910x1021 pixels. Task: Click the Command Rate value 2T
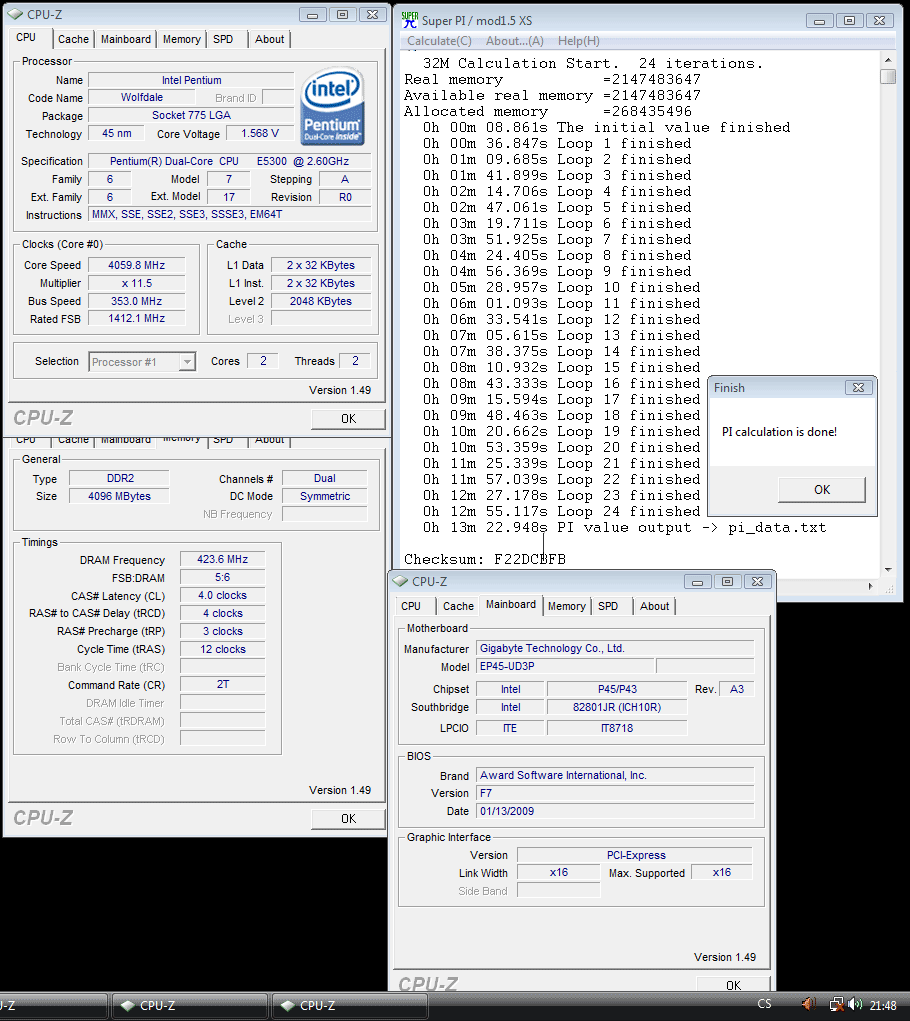tap(223, 684)
